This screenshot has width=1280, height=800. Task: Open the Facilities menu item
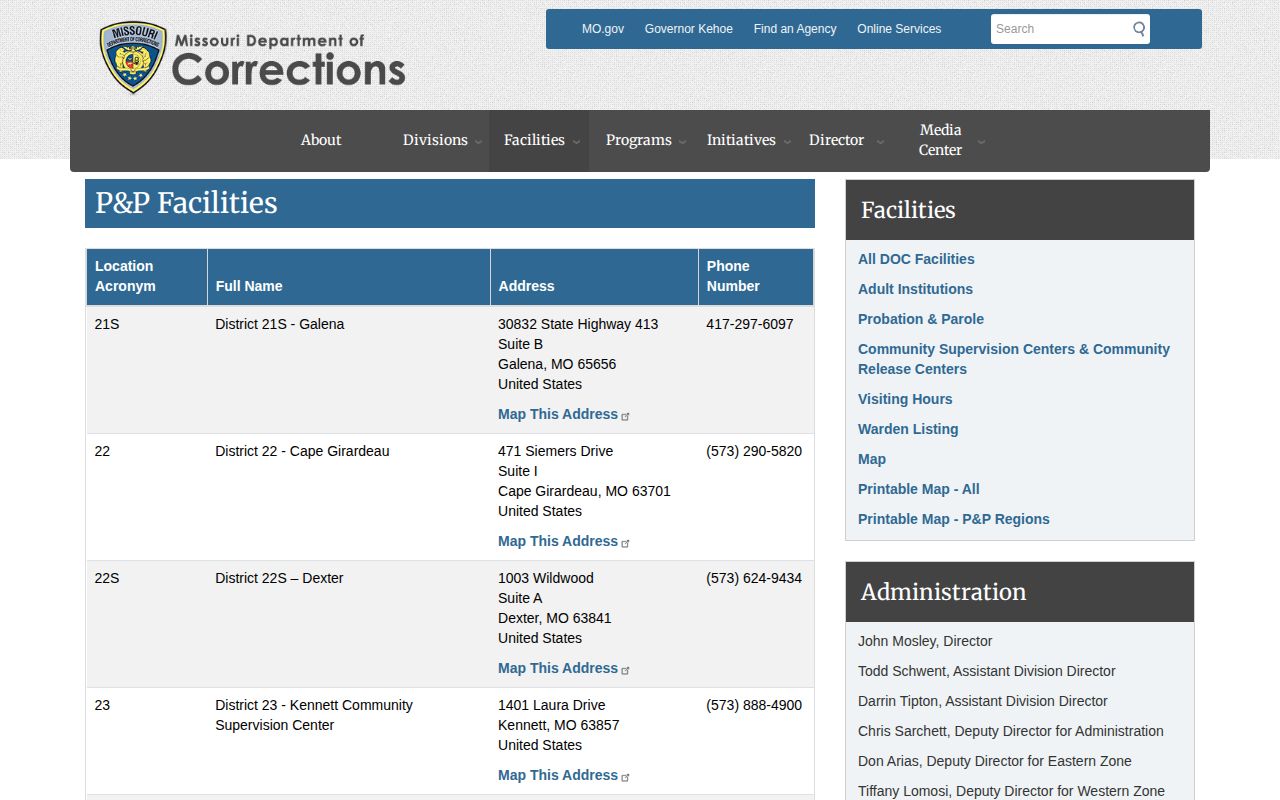(x=534, y=140)
